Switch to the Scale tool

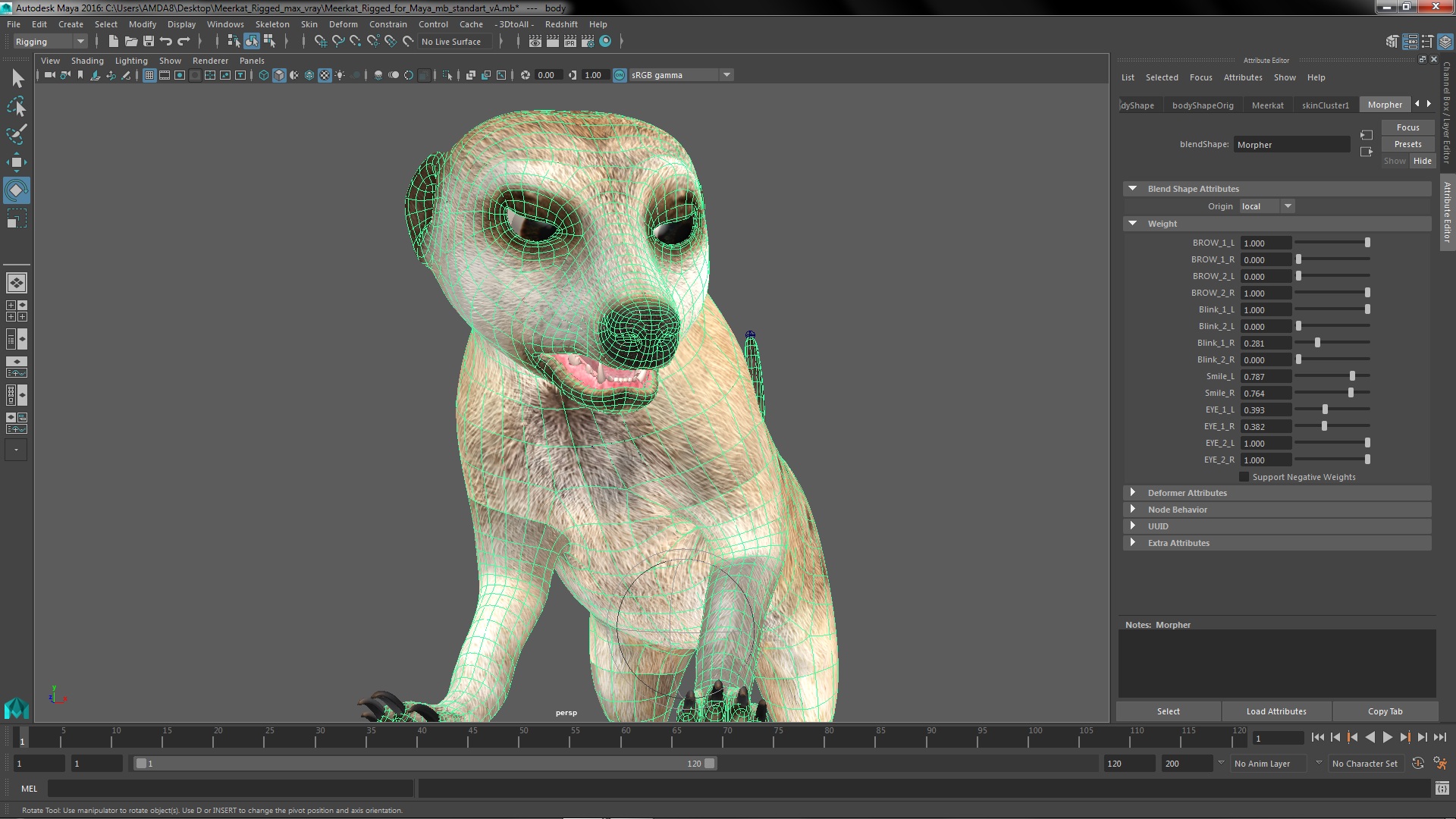point(17,219)
